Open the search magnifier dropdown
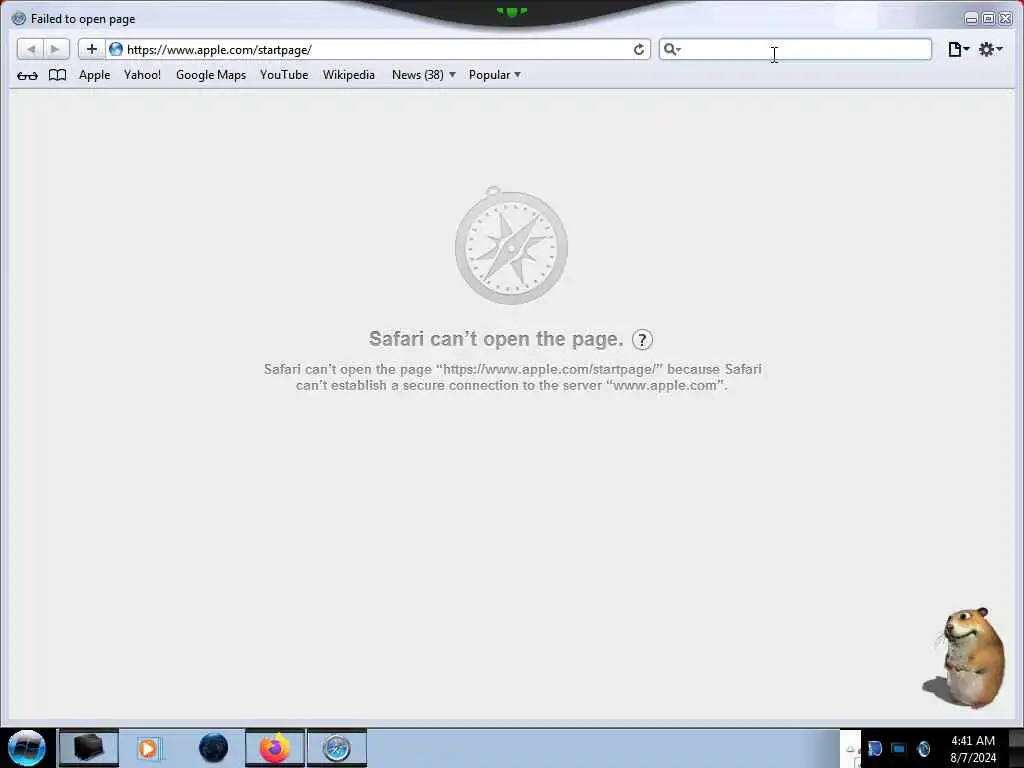Screen dimensions: 1024x768 click(672, 49)
